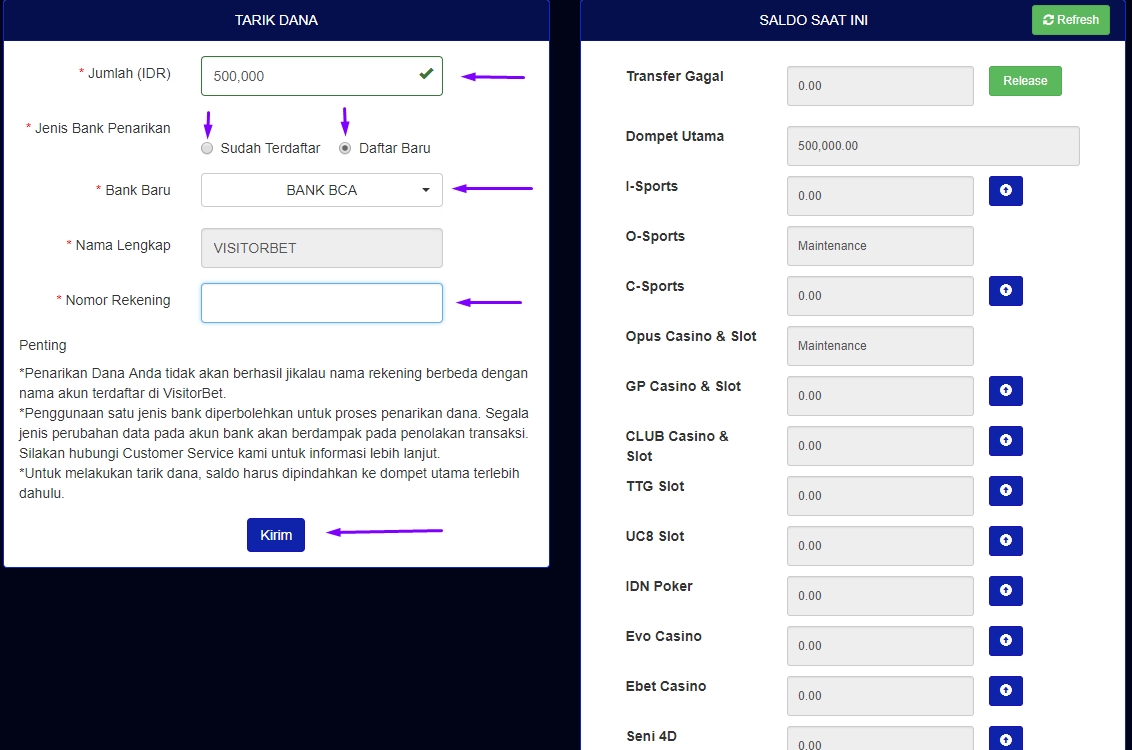Click the Evo Casino balance field
The height and width of the screenshot is (750, 1132).
click(880, 646)
